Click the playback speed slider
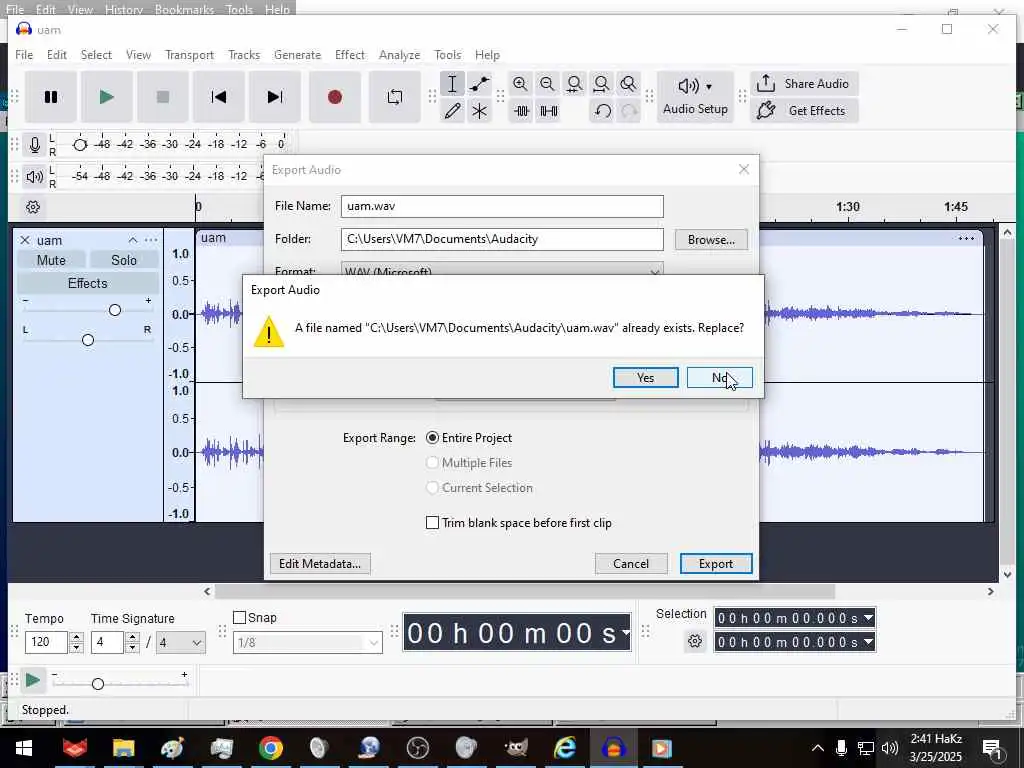The height and width of the screenshot is (768, 1024). tap(98, 684)
